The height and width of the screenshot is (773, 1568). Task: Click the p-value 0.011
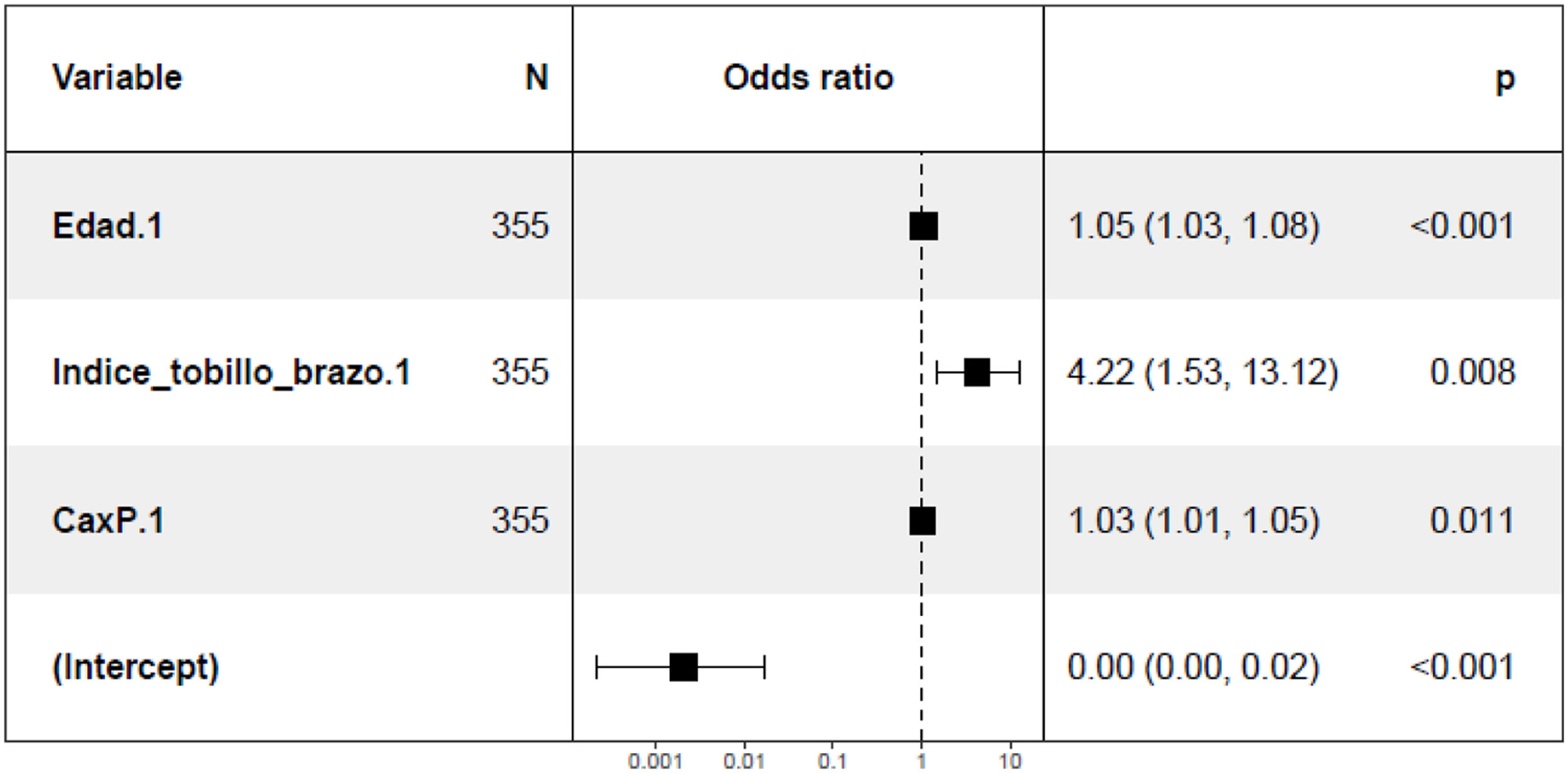pos(1472,521)
